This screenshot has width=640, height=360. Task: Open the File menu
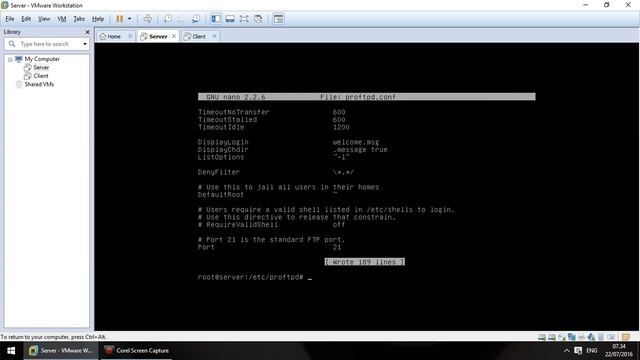pyautogui.click(x=10, y=19)
